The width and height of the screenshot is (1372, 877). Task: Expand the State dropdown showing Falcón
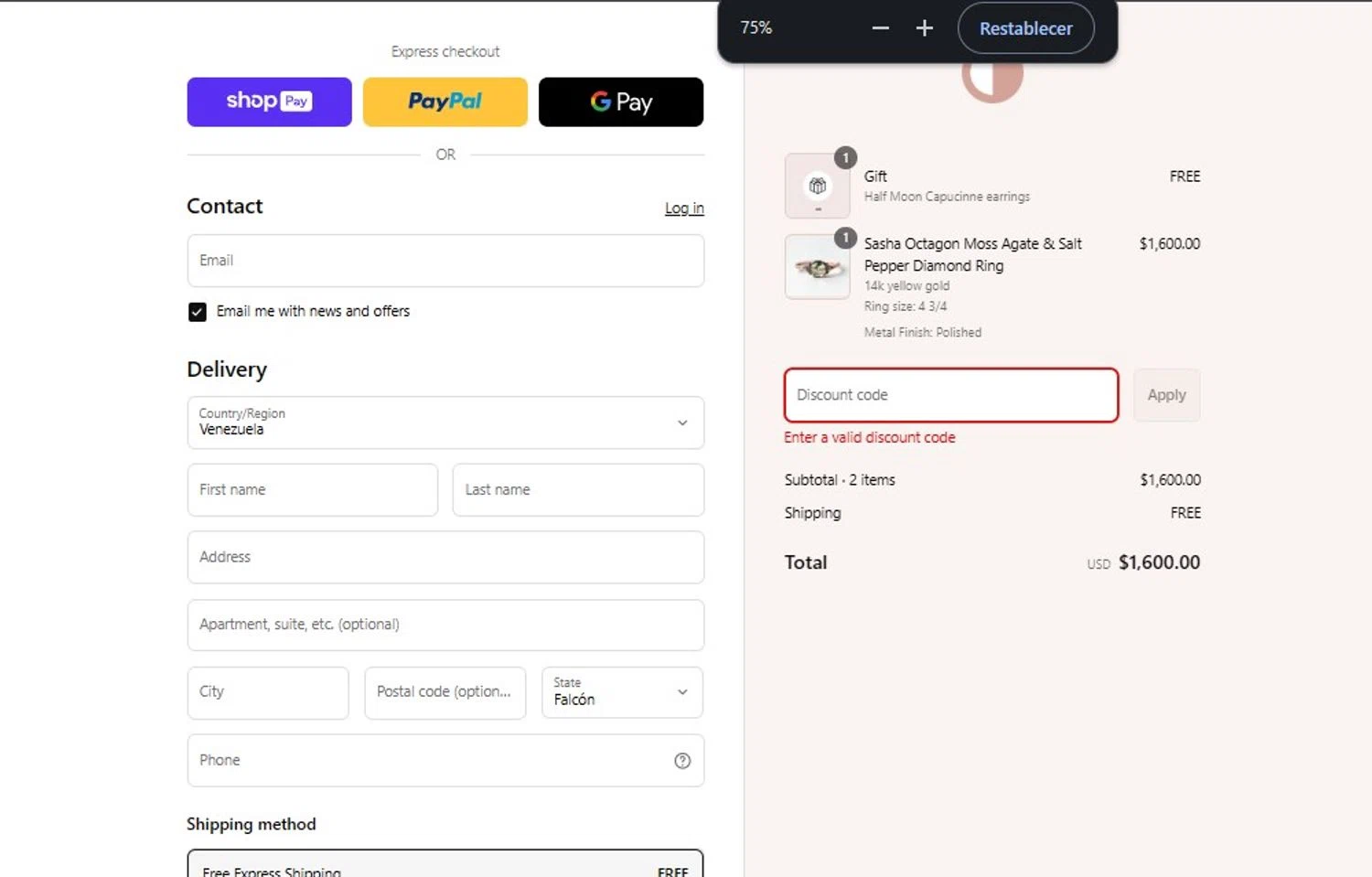tap(622, 692)
